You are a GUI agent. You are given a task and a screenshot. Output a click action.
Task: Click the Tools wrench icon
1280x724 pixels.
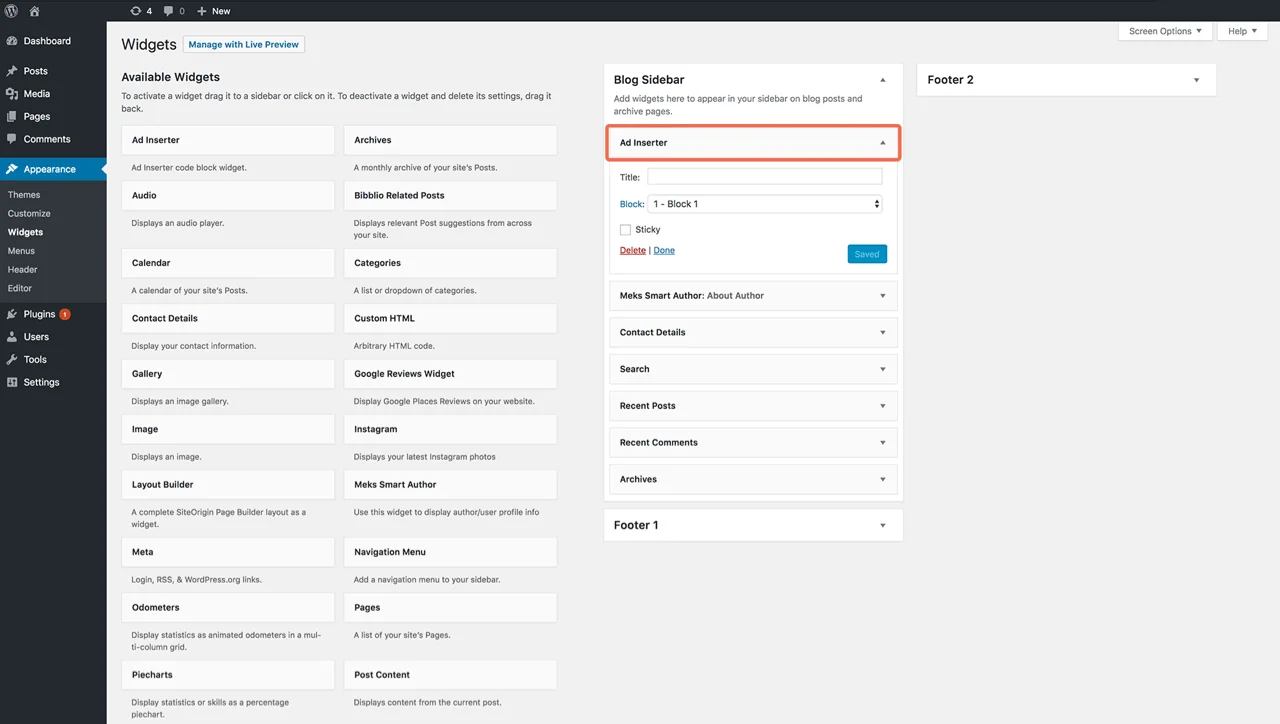coord(12,359)
